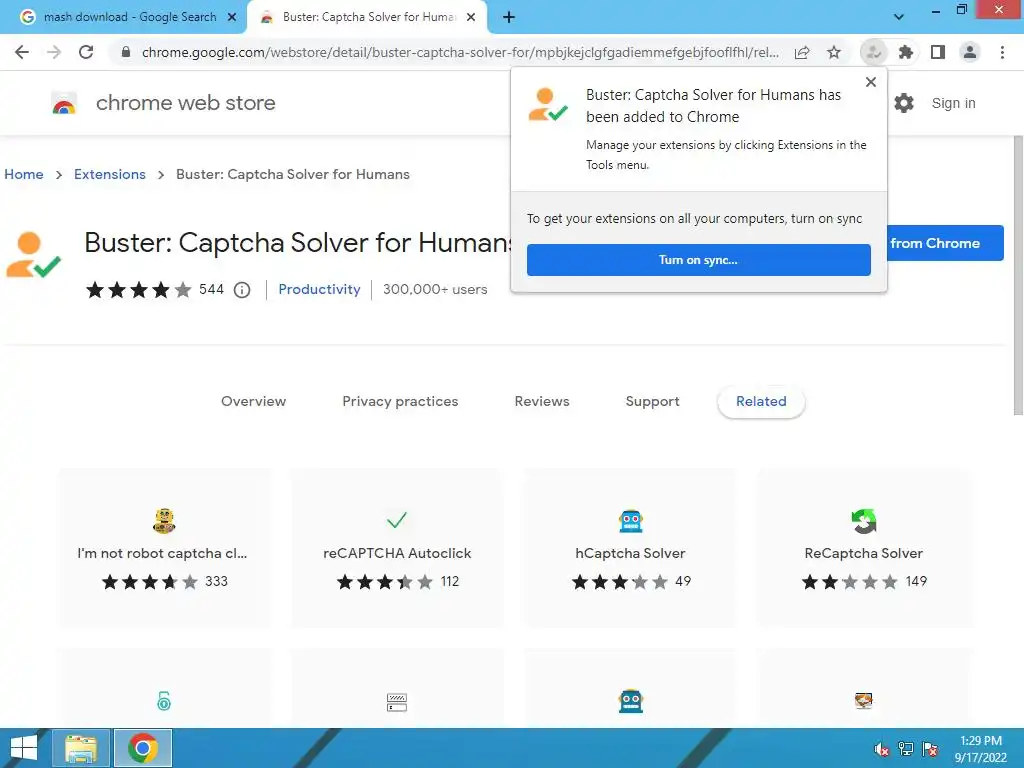This screenshot has width=1024, height=768.
Task: Reload the current page
Action: pyautogui.click(x=86, y=52)
